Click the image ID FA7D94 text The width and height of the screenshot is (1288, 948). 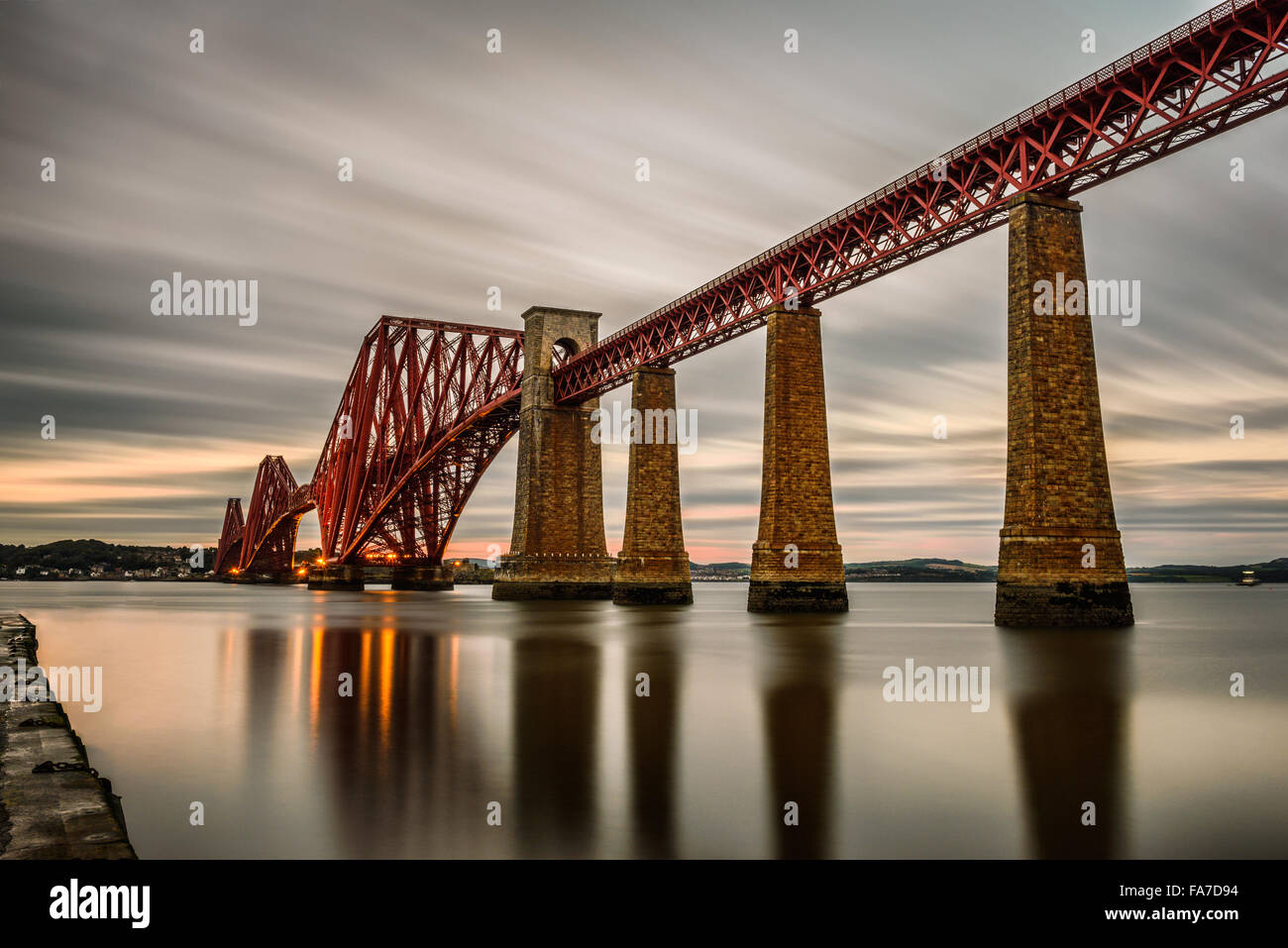pyautogui.click(x=1179, y=891)
